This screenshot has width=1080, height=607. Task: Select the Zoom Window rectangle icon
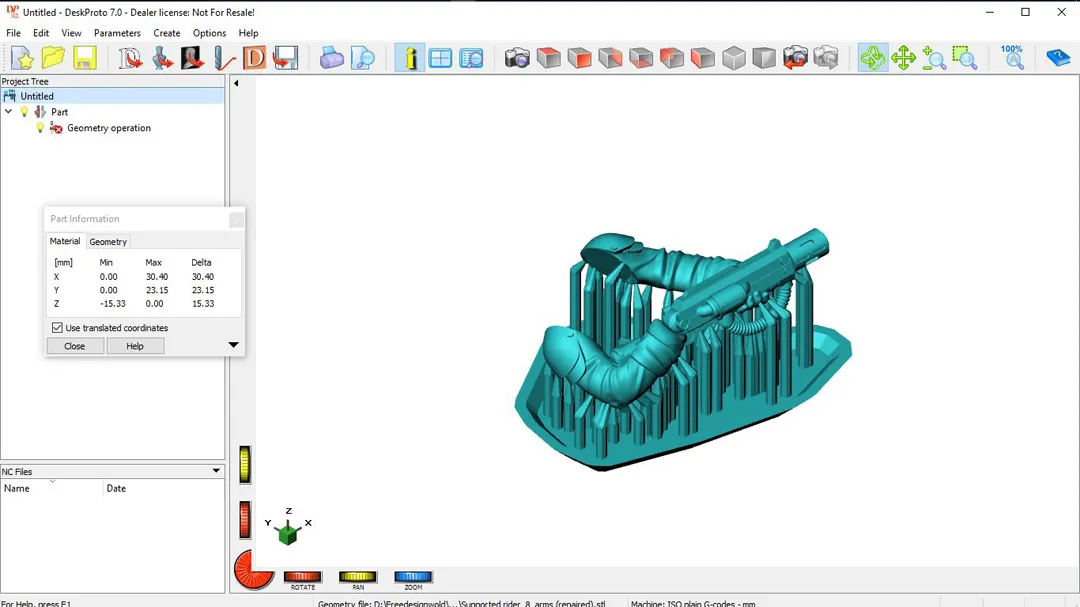tap(965, 58)
